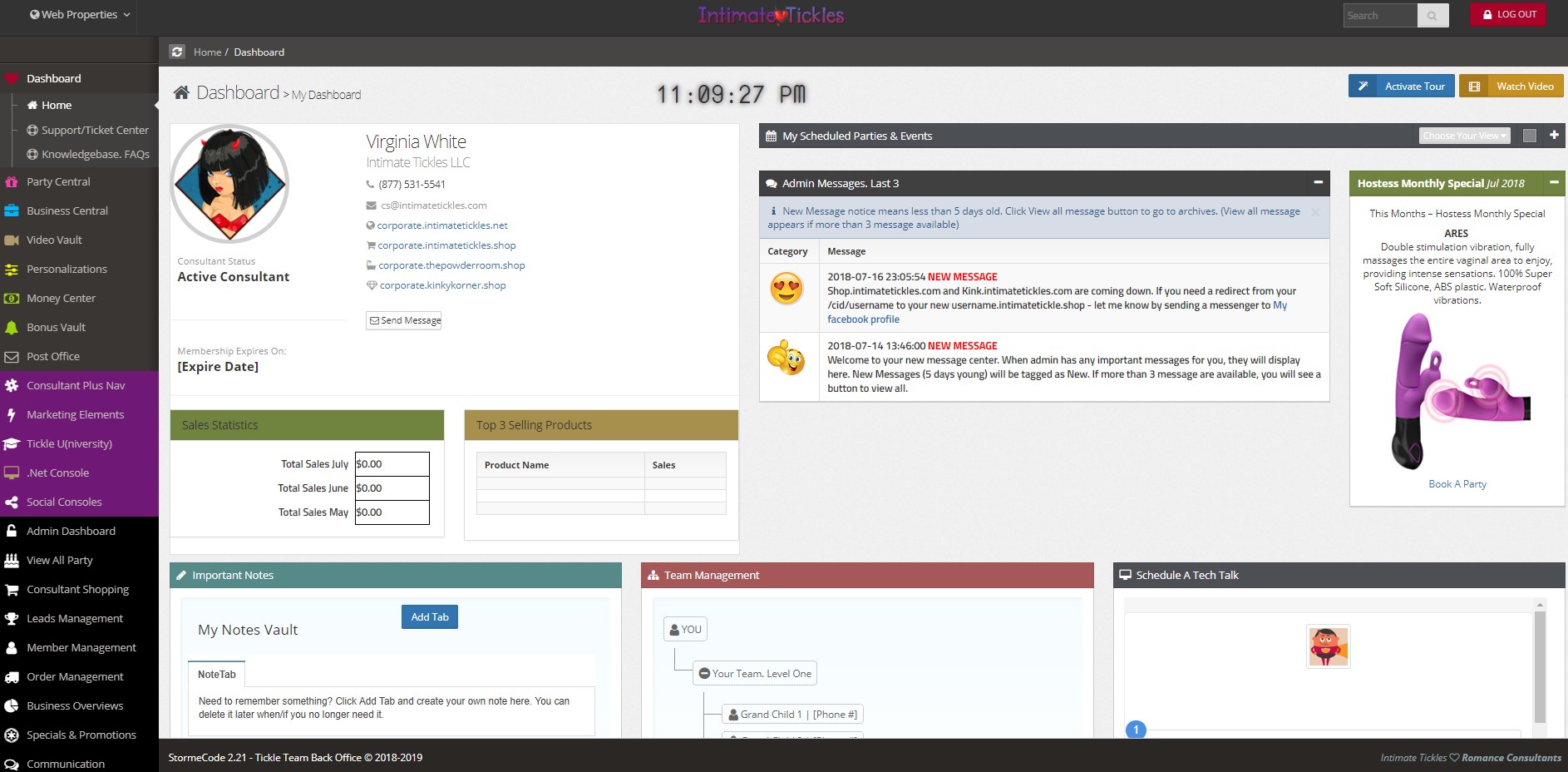Viewport: 1568px width, 772px height.
Task: Click the Send Message button
Action: [x=404, y=320]
